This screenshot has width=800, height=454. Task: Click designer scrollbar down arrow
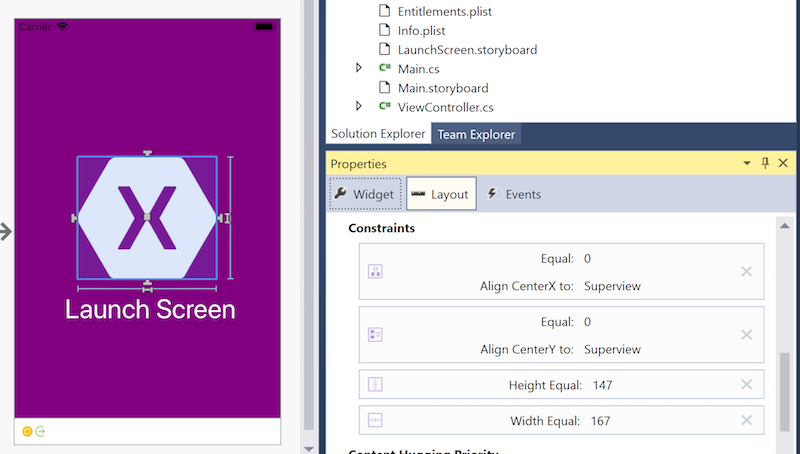[309, 449]
